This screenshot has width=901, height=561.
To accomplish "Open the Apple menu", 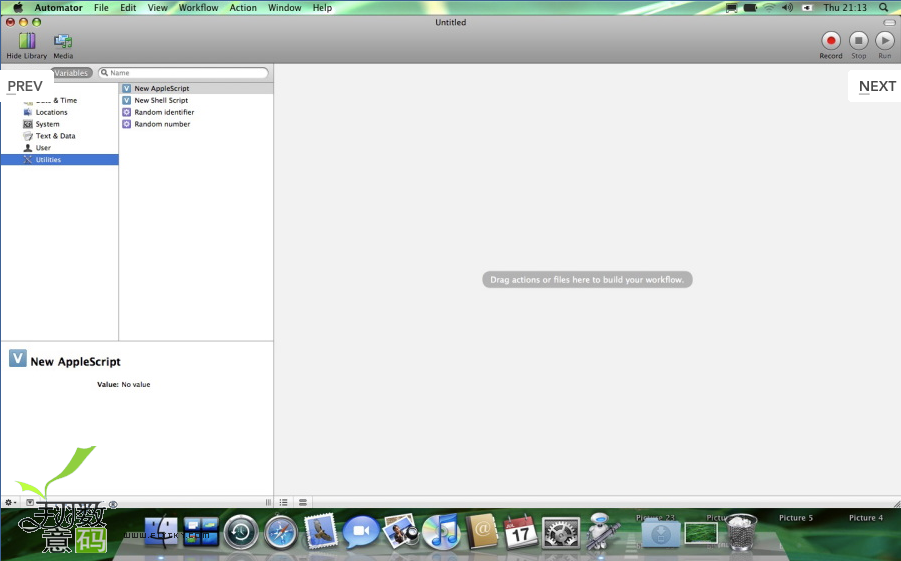I will 18,7.
